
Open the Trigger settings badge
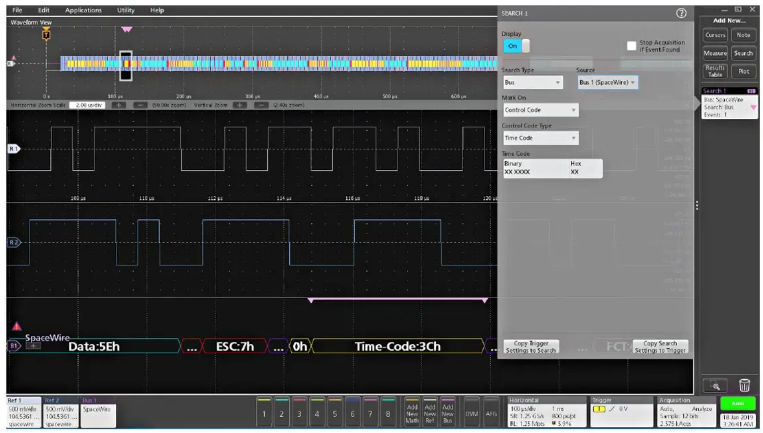click(621, 412)
